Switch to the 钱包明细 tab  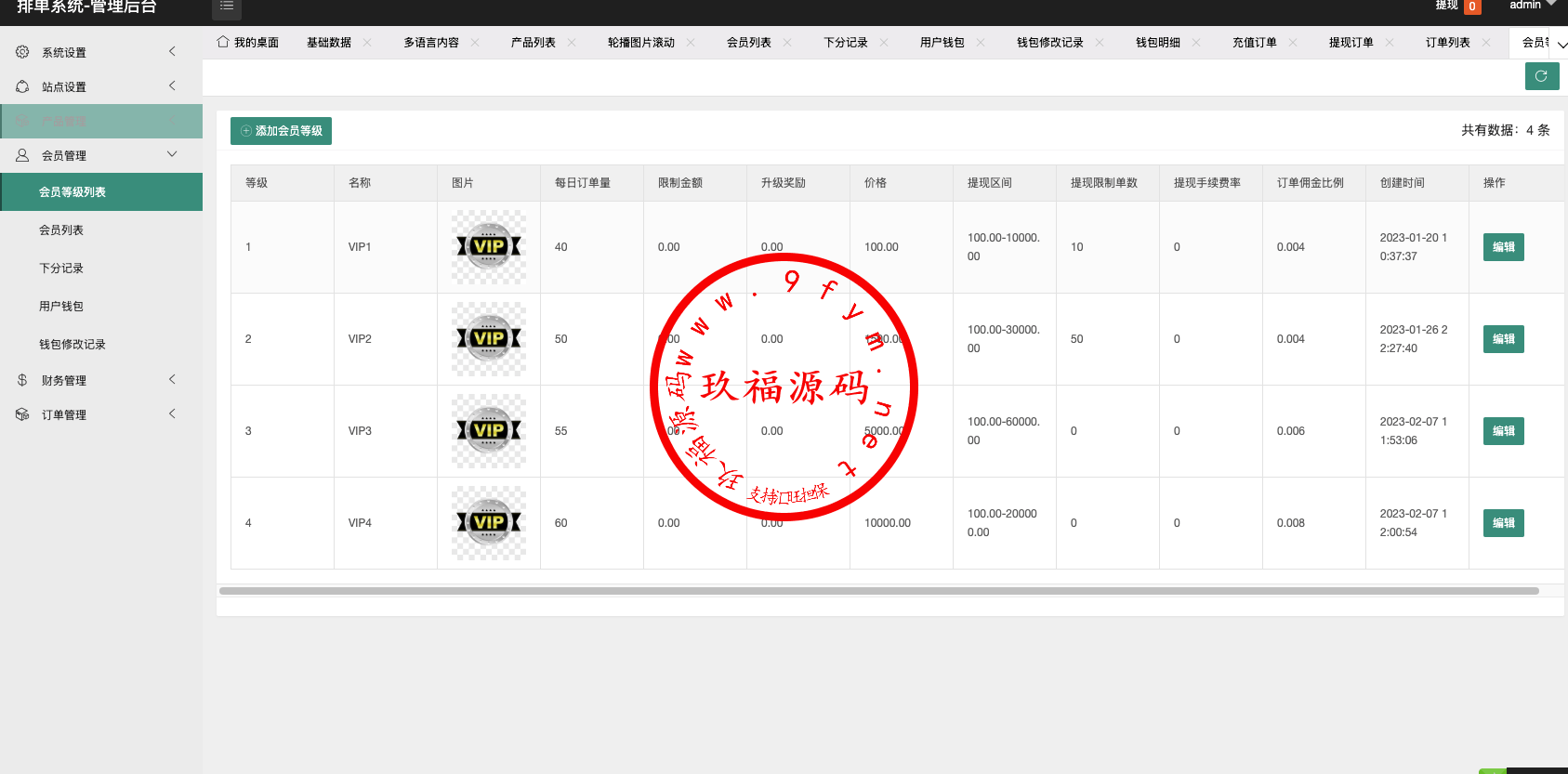(1158, 43)
